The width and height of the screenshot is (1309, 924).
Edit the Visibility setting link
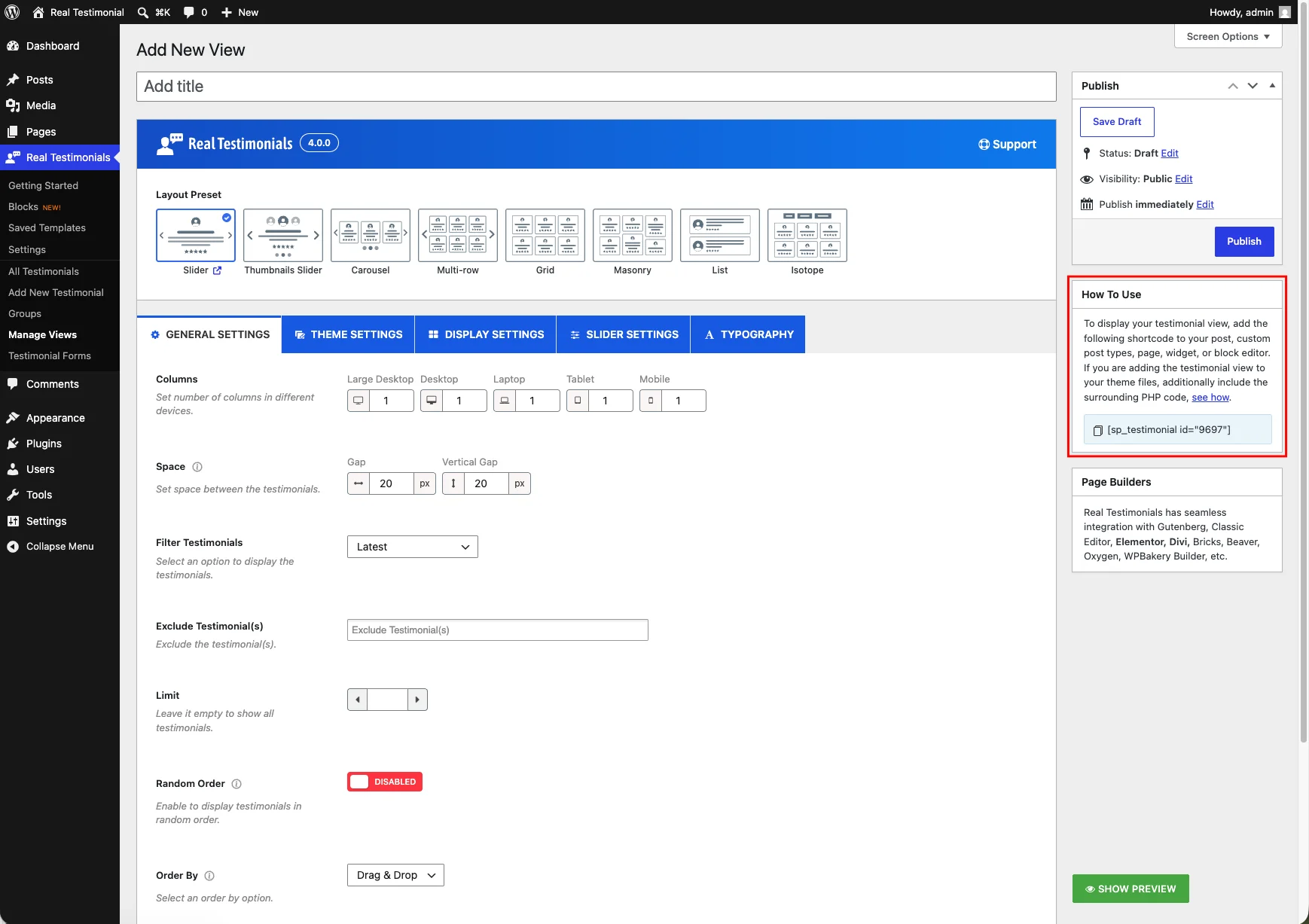[x=1184, y=179]
